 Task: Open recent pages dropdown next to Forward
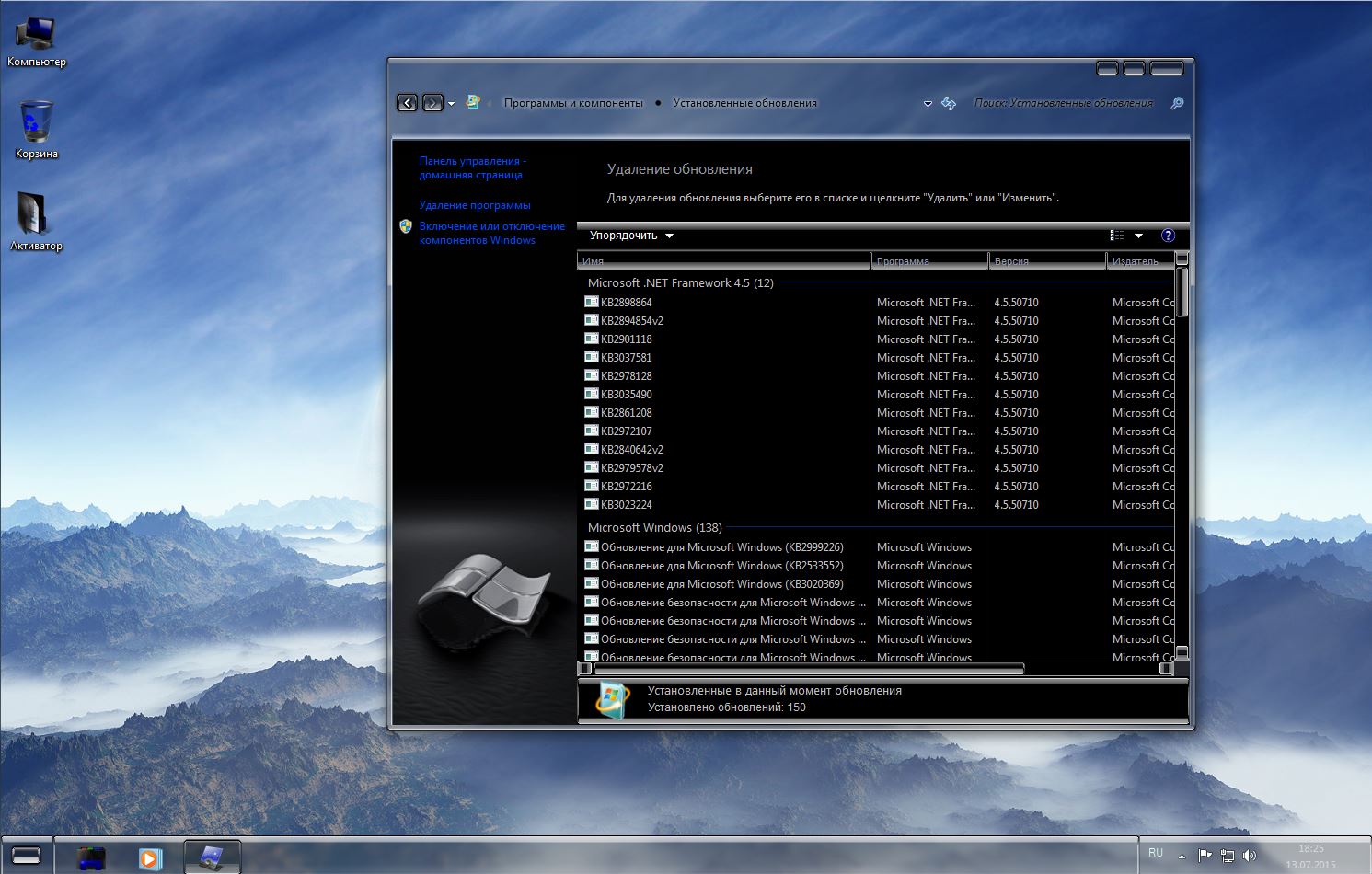click(451, 104)
